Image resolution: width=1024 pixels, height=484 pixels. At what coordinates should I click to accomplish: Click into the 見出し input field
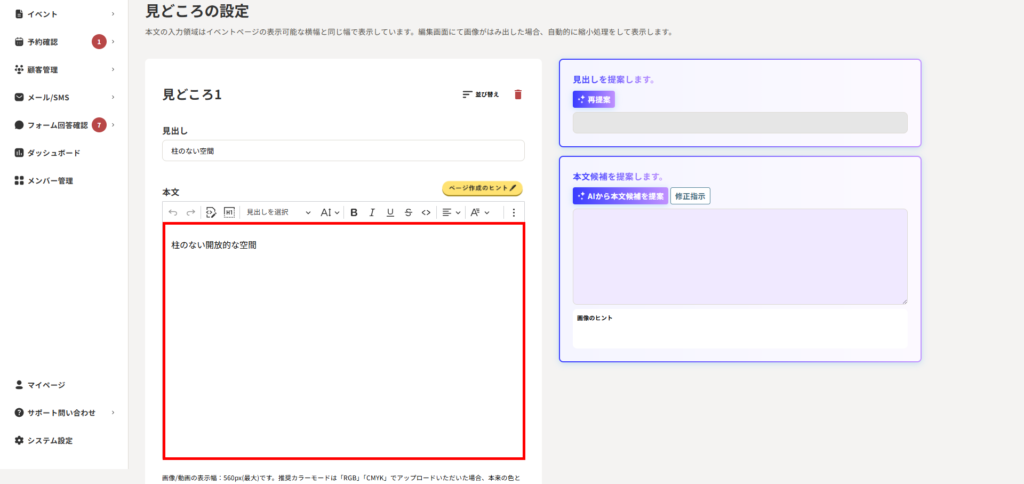pos(343,150)
